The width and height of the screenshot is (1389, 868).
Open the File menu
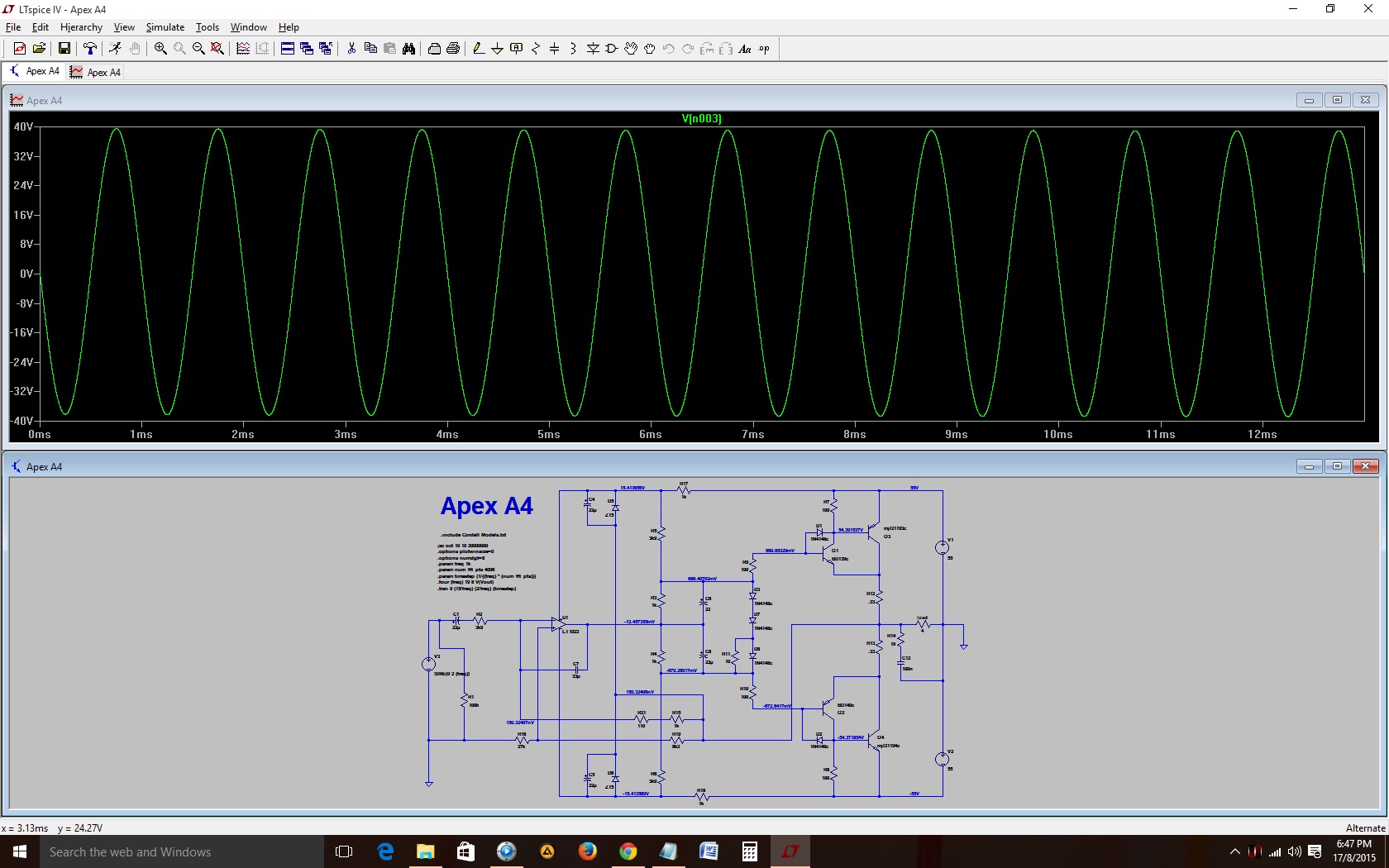point(13,27)
